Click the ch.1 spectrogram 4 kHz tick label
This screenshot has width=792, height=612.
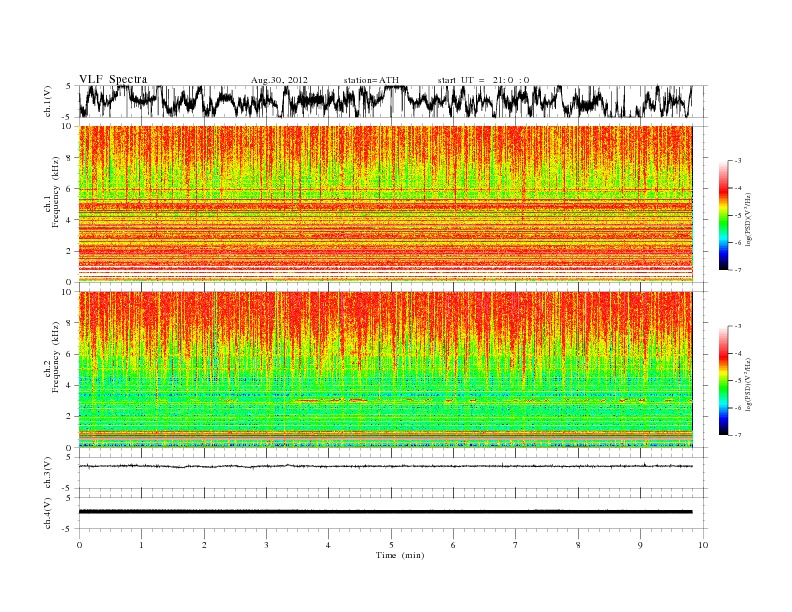pyautogui.click(x=69, y=220)
